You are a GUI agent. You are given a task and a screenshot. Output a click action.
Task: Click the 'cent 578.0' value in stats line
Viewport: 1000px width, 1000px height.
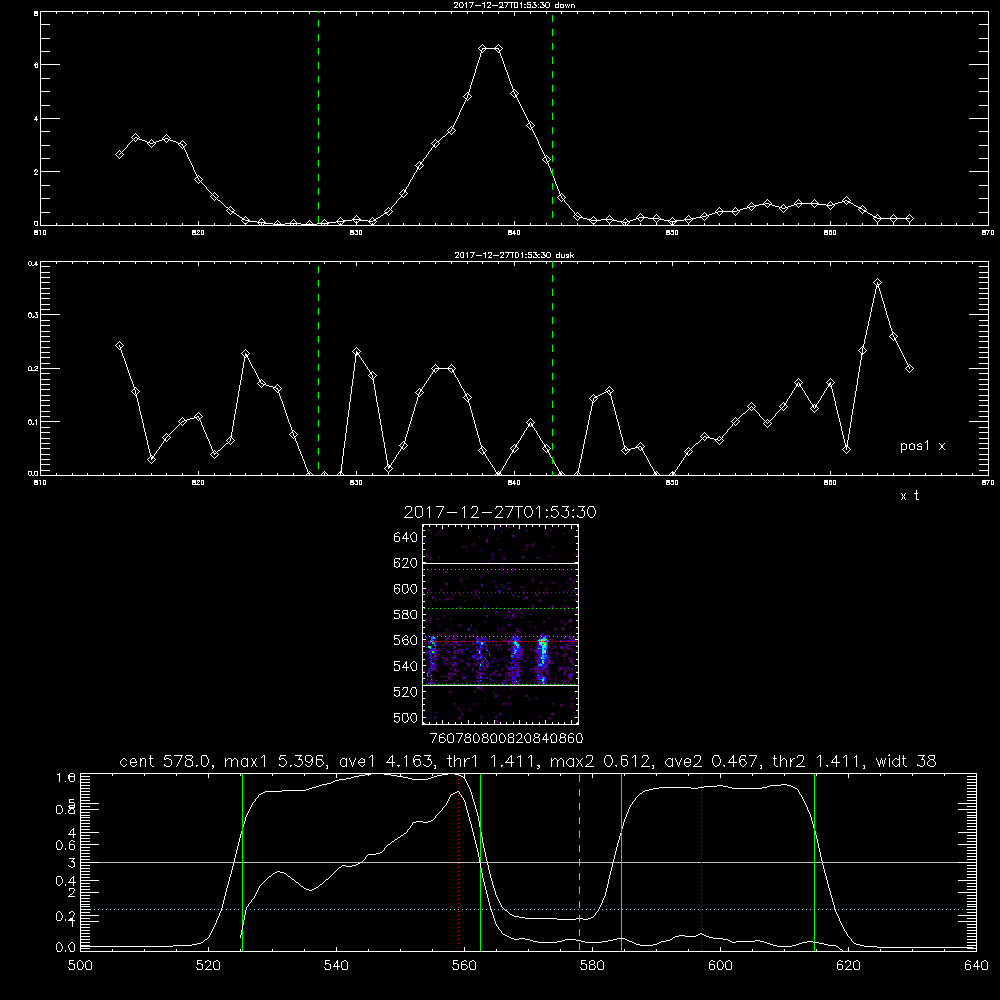pos(168,761)
